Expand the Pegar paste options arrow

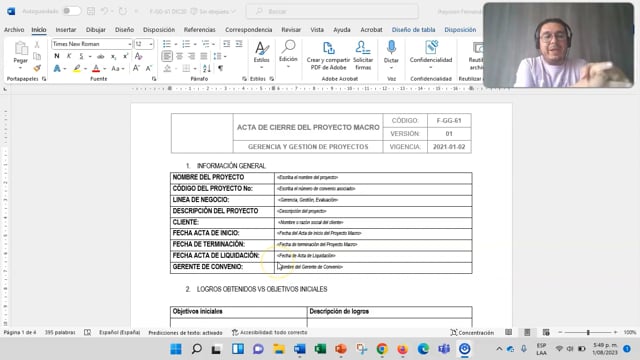[x=20, y=68]
